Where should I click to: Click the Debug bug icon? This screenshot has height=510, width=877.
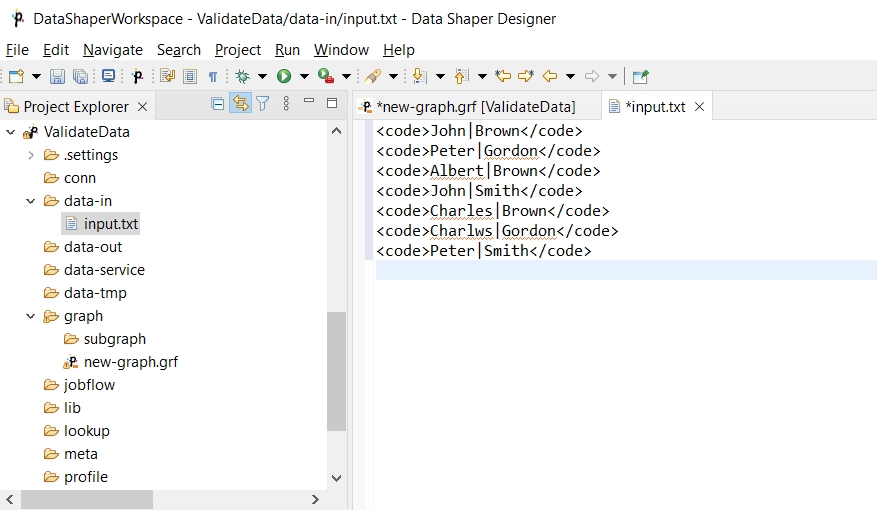(x=243, y=76)
